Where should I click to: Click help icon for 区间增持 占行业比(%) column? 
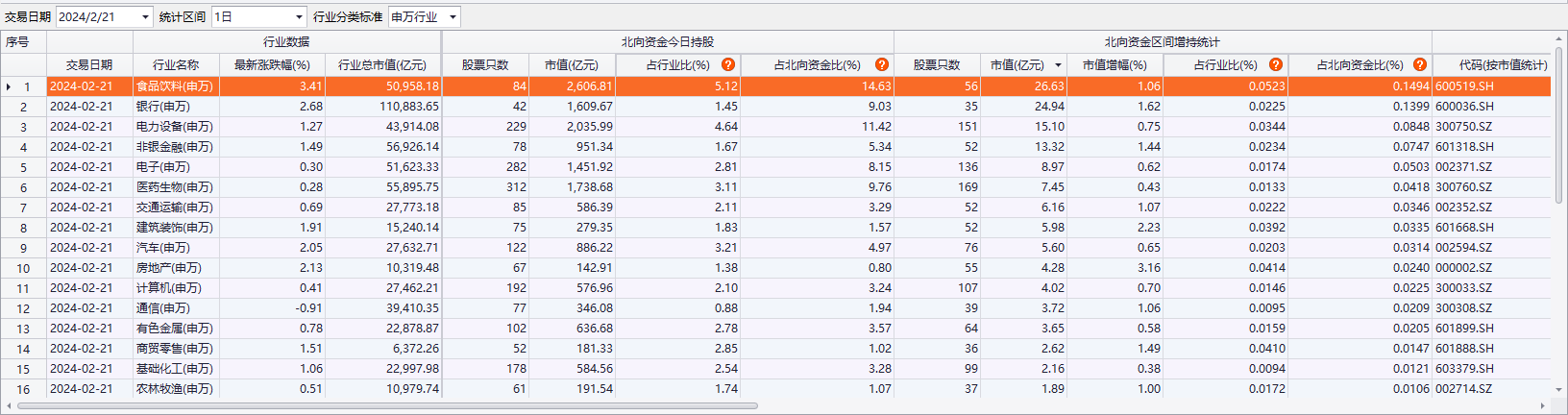coord(1276,64)
